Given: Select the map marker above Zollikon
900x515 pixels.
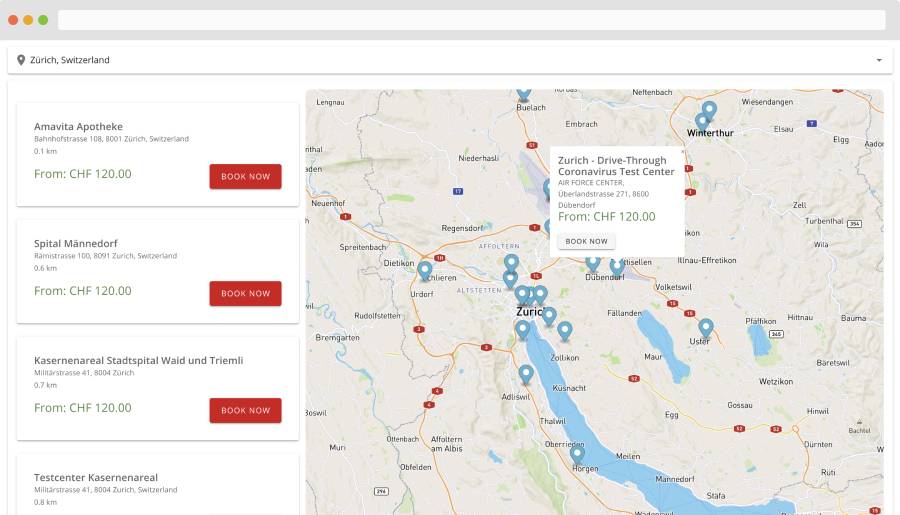Looking at the screenshot, I should [564, 330].
